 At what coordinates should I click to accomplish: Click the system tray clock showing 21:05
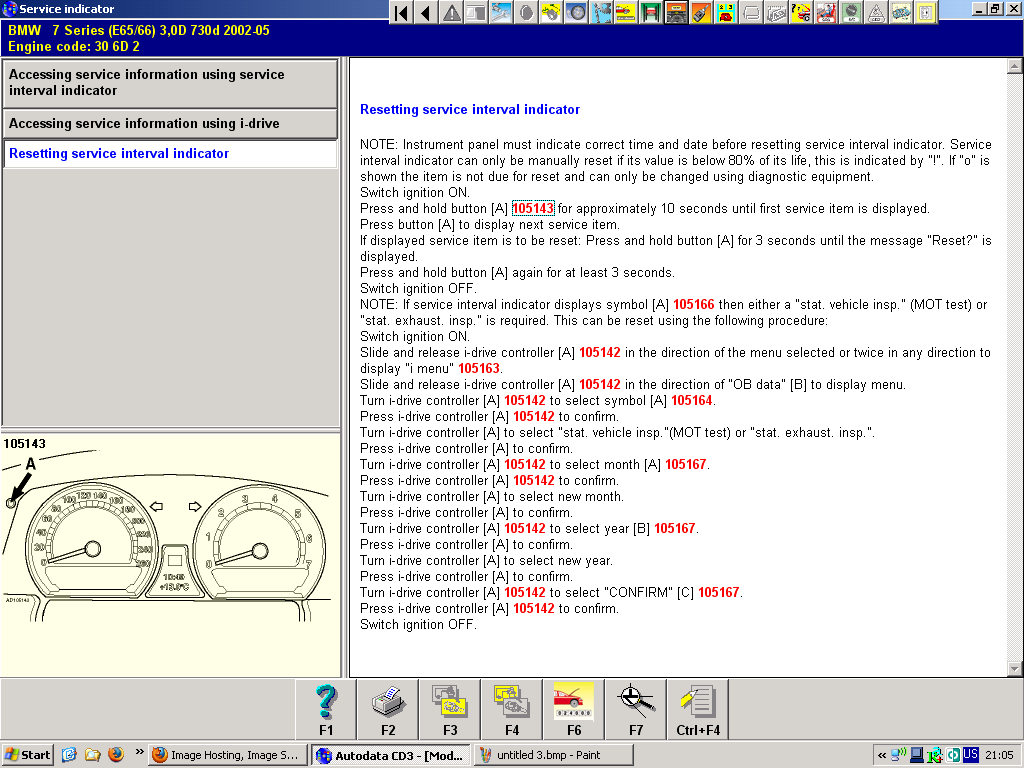(x=999, y=755)
